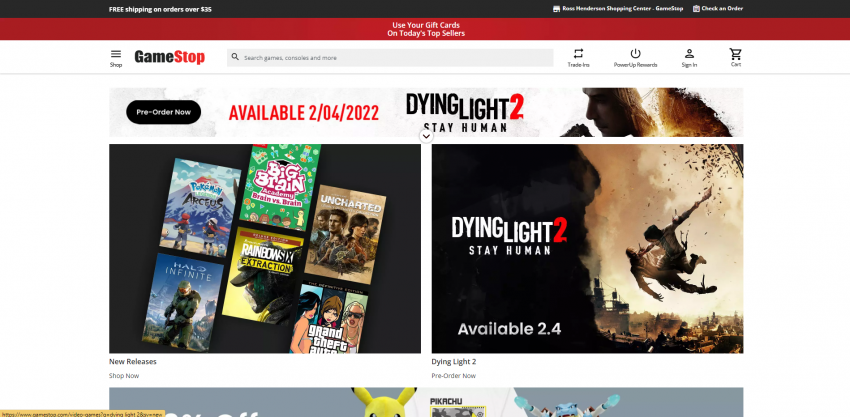The height and width of the screenshot is (417, 850).
Task: Click the Use Your Gift Cards promo banner
Action: click(426, 29)
